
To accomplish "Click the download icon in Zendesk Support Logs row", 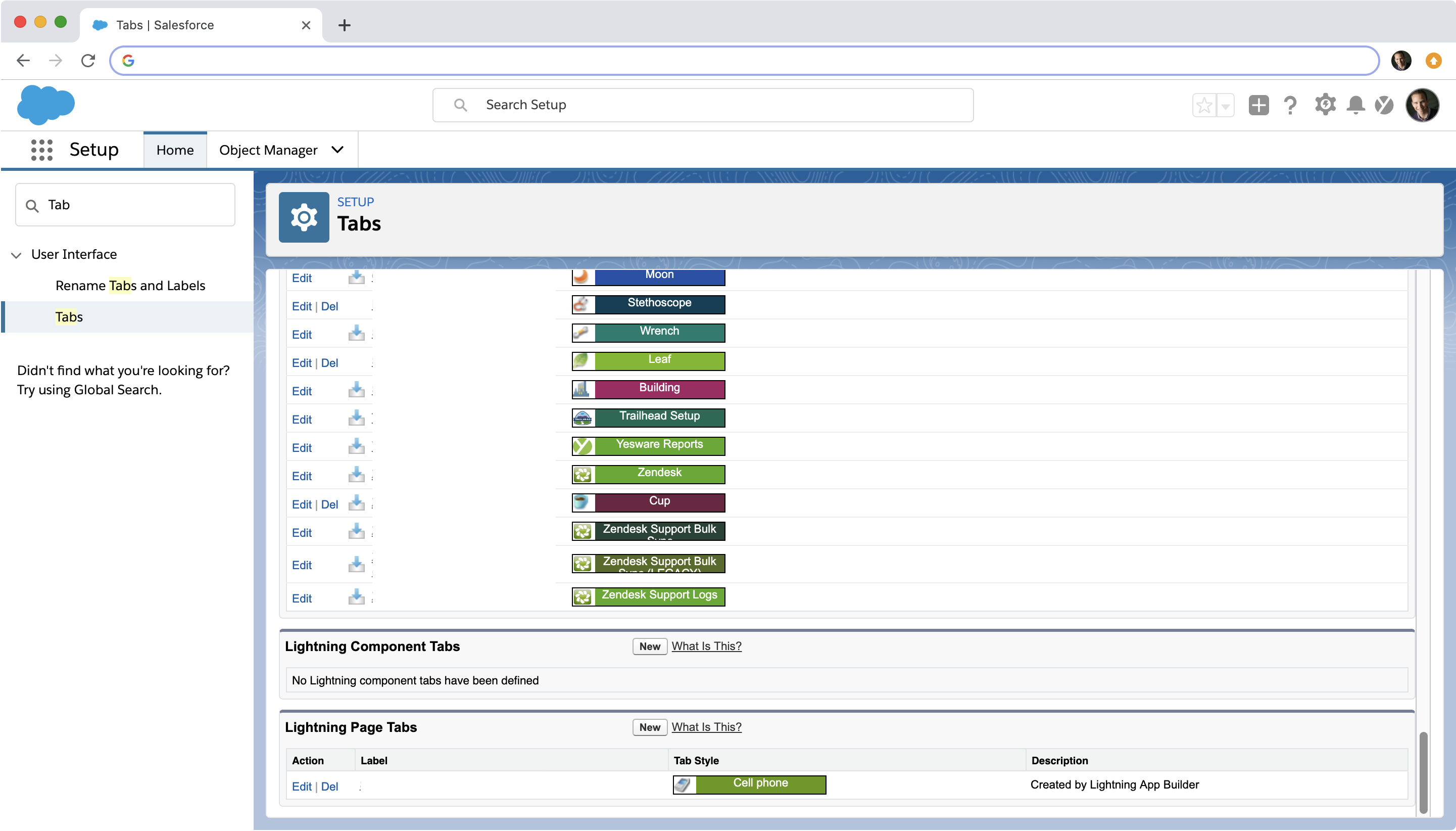I will 357,597.
